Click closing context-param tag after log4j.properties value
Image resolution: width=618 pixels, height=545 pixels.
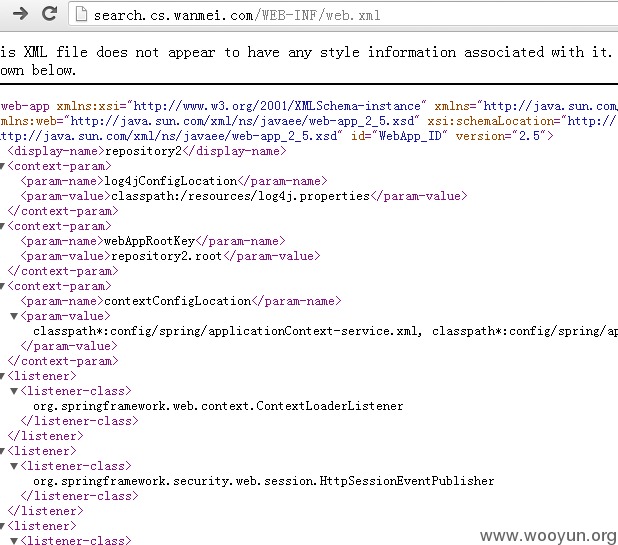click(x=63, y=211)
